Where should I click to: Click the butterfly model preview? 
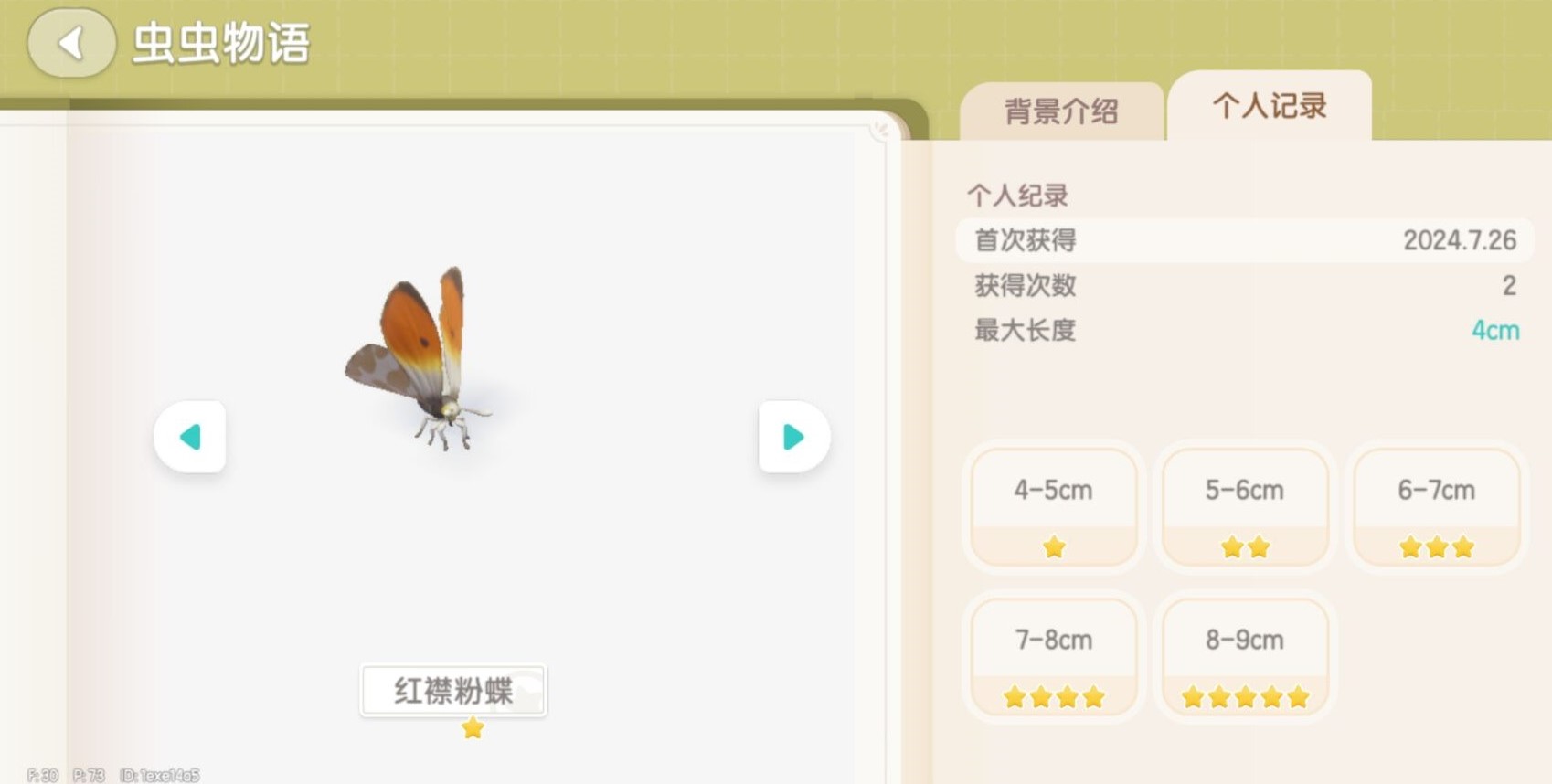(x=419, y=358)
